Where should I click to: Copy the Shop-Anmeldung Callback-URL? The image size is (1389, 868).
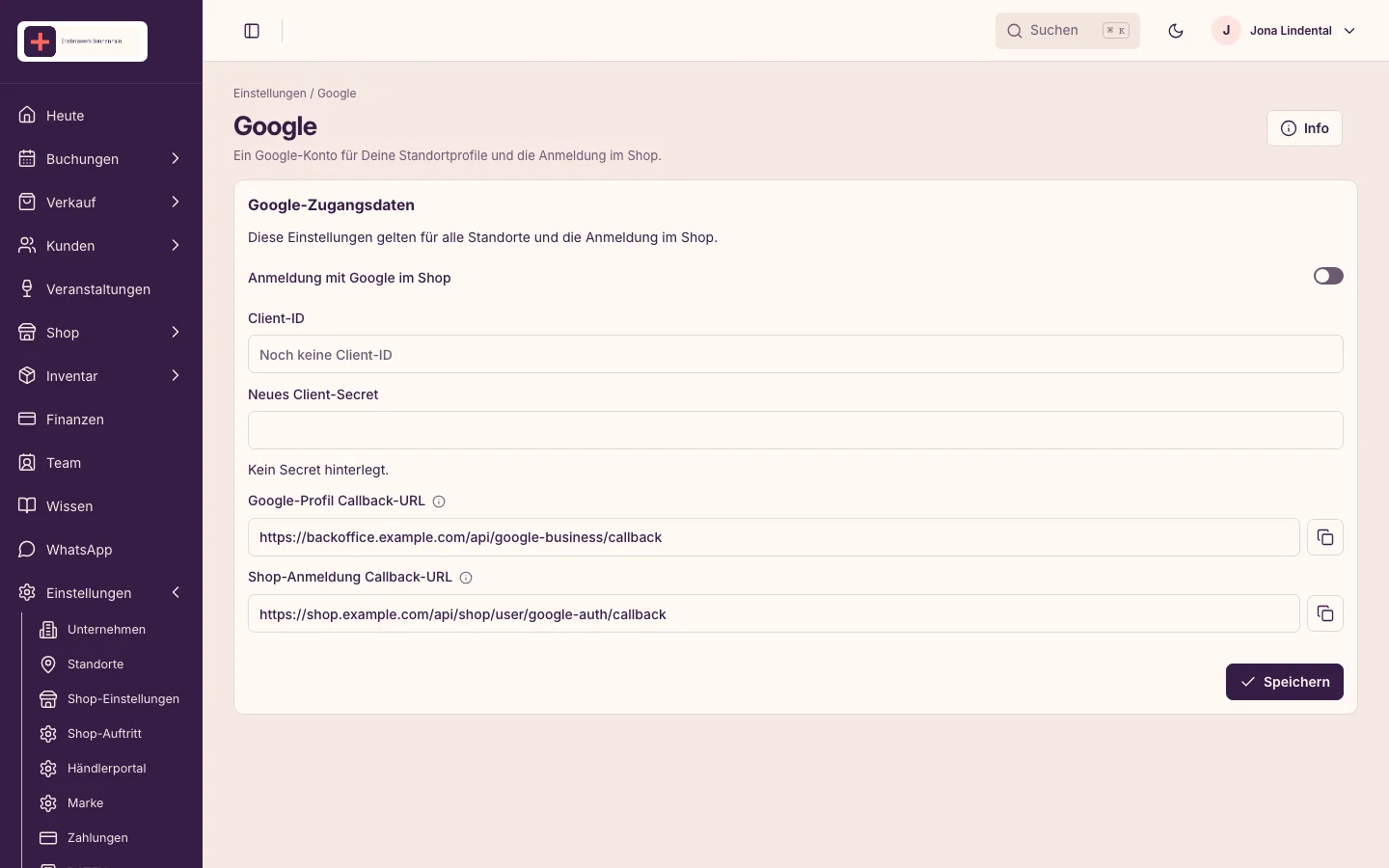pos(1325,613)
